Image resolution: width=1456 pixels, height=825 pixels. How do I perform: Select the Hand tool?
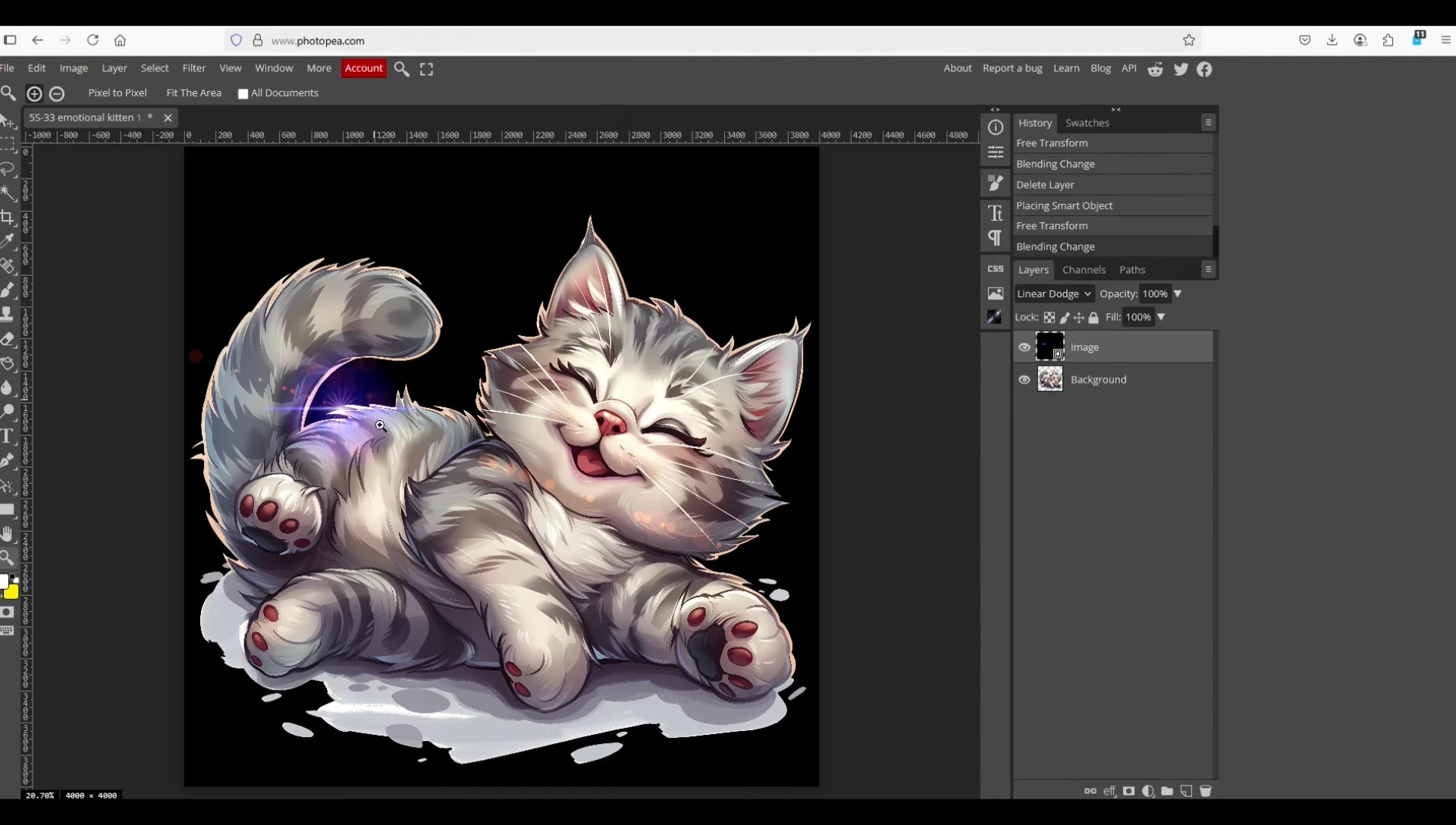[x=8, y=534]
